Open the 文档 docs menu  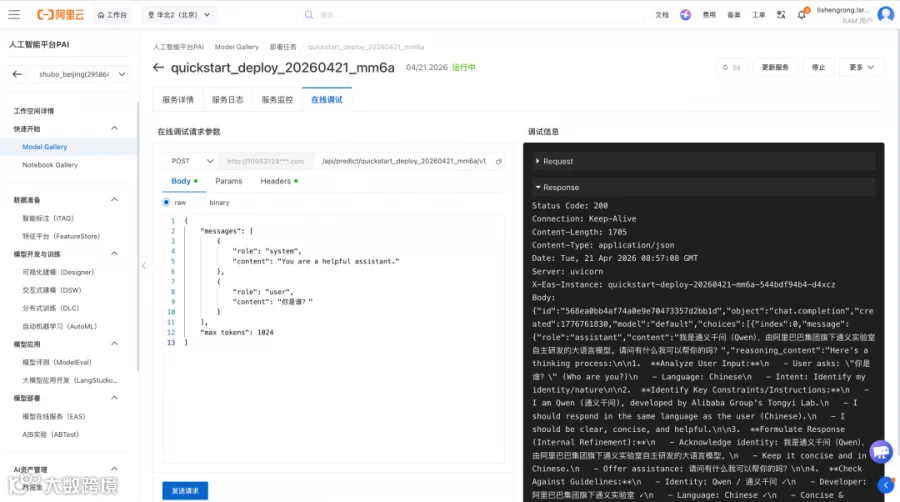662,15
